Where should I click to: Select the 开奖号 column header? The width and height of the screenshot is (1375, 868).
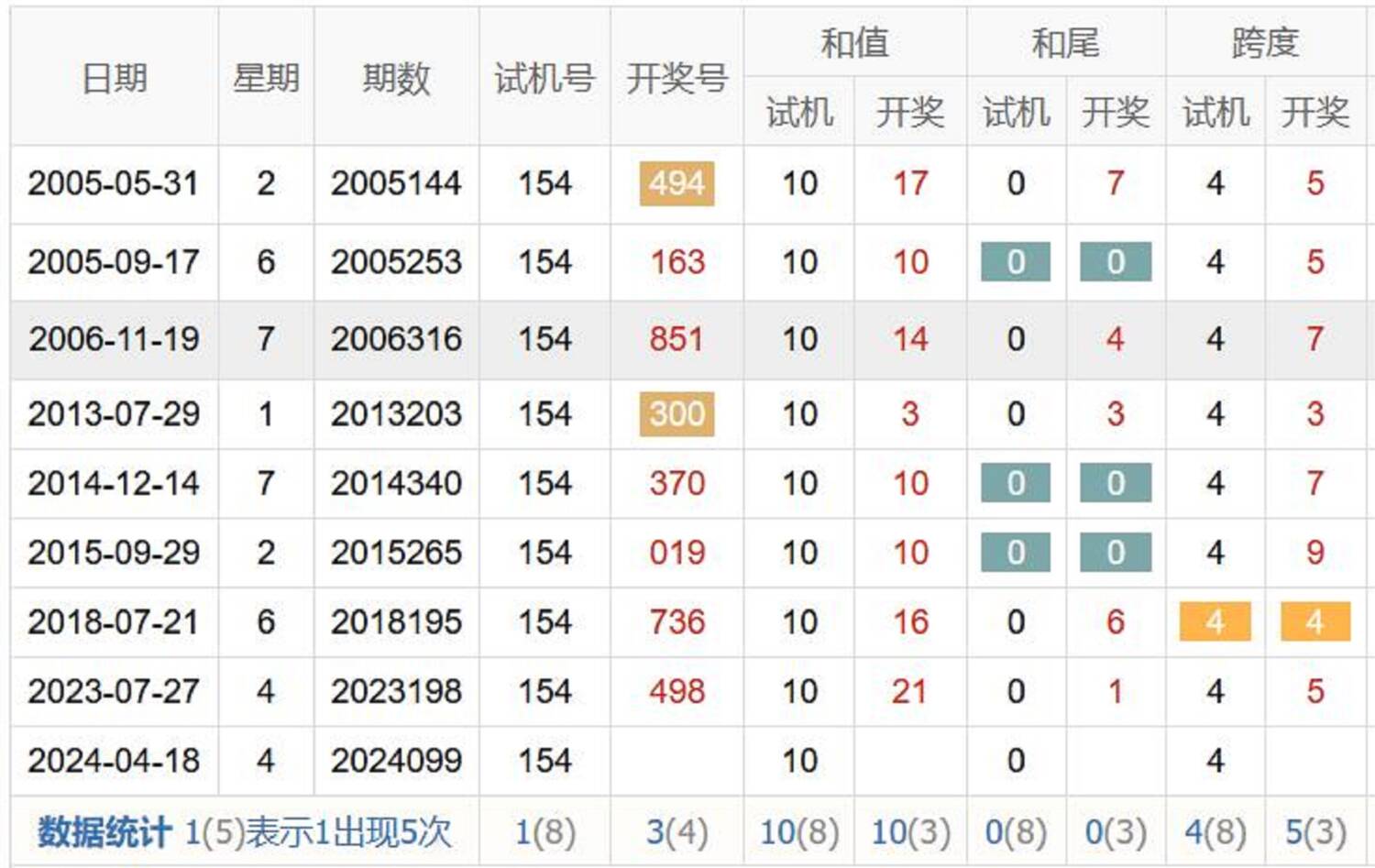(x=676, y=78)
